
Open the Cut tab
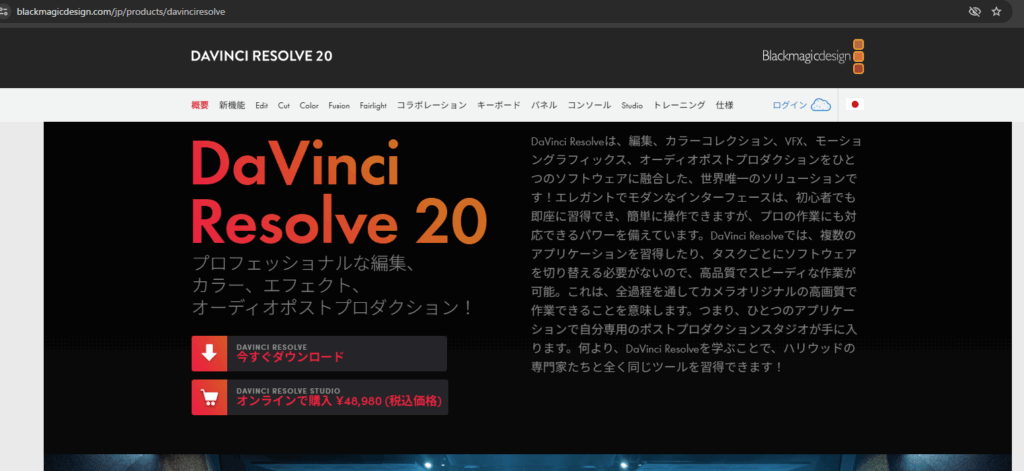(284, 105)
